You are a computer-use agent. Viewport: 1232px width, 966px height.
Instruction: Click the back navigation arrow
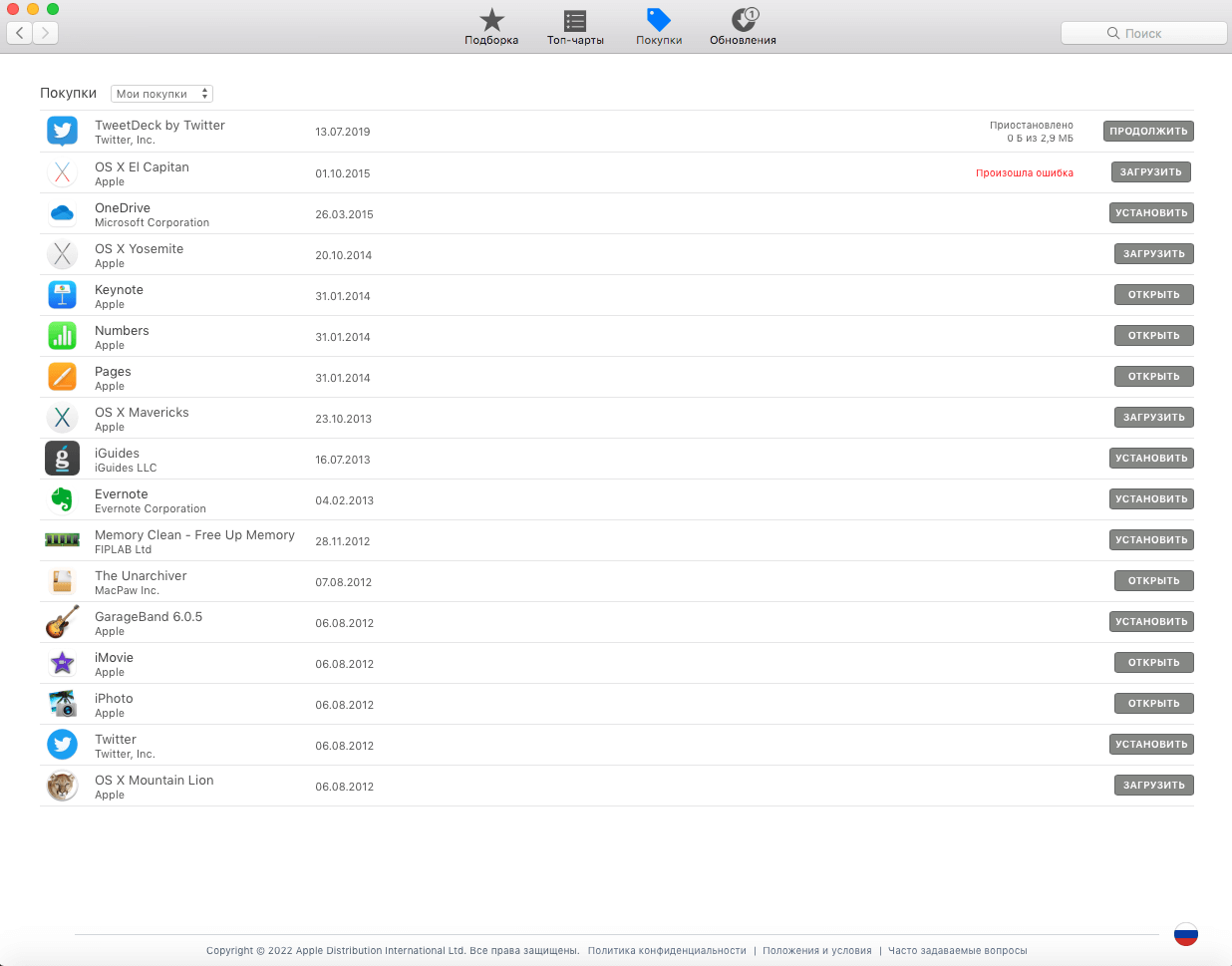coord(18,33)
